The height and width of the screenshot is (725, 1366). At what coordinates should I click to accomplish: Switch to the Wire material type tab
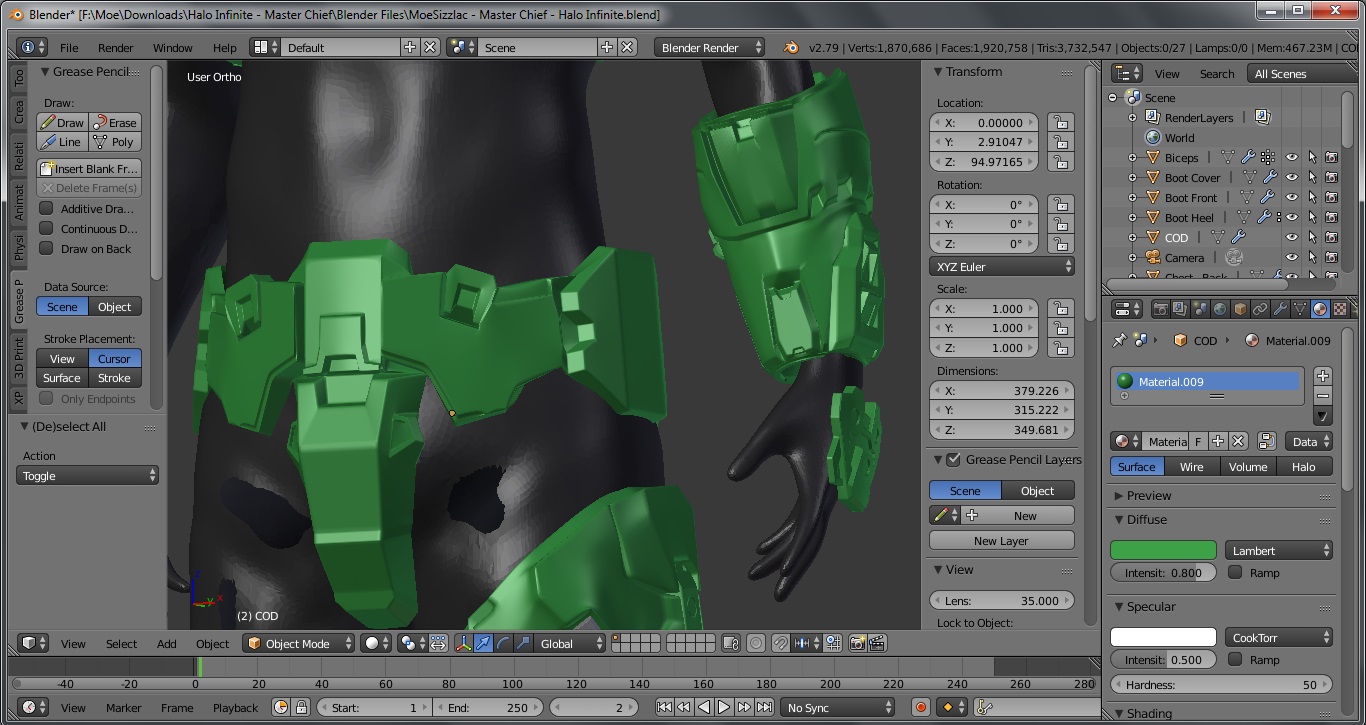coord(1191,467)
